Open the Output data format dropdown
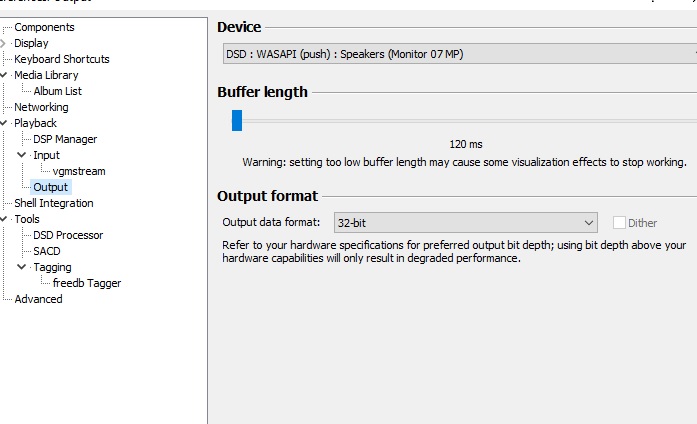Screen dimensions: 697x424 click(x=465, y=223)
